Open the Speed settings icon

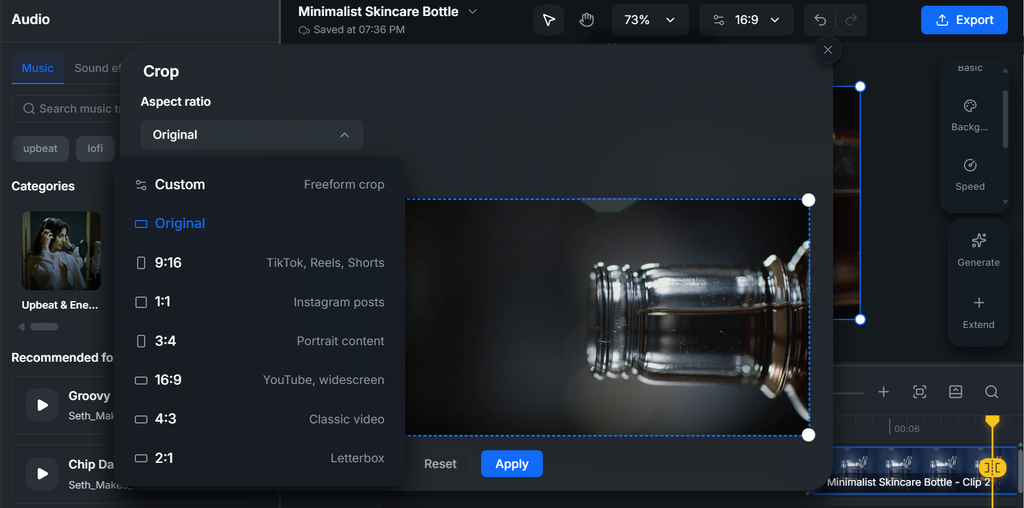pos(970,165)
